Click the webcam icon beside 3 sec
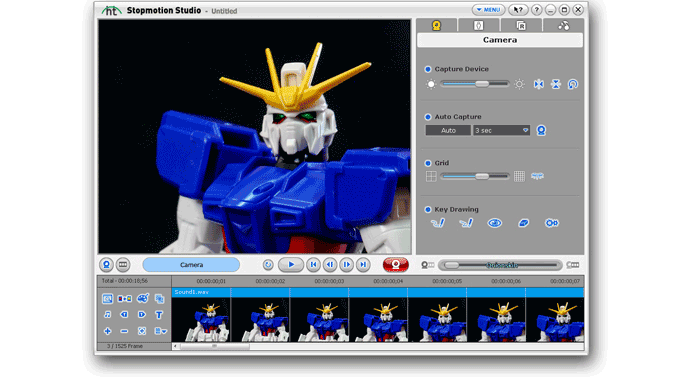This screenshot has height=380, width=700. 541,130
